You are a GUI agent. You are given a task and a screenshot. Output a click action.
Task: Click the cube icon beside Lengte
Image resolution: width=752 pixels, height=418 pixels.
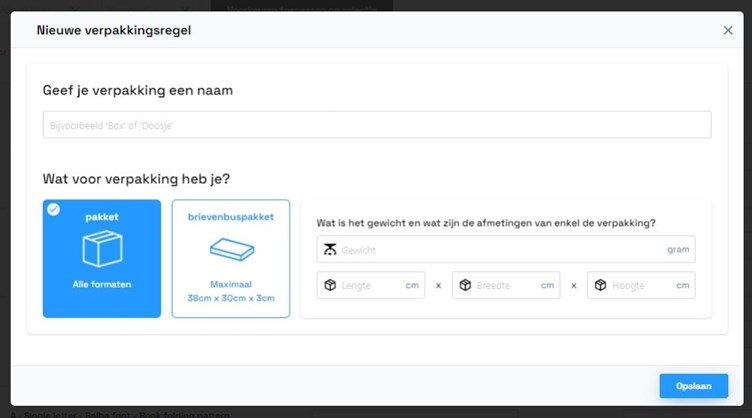click(330, 285)
